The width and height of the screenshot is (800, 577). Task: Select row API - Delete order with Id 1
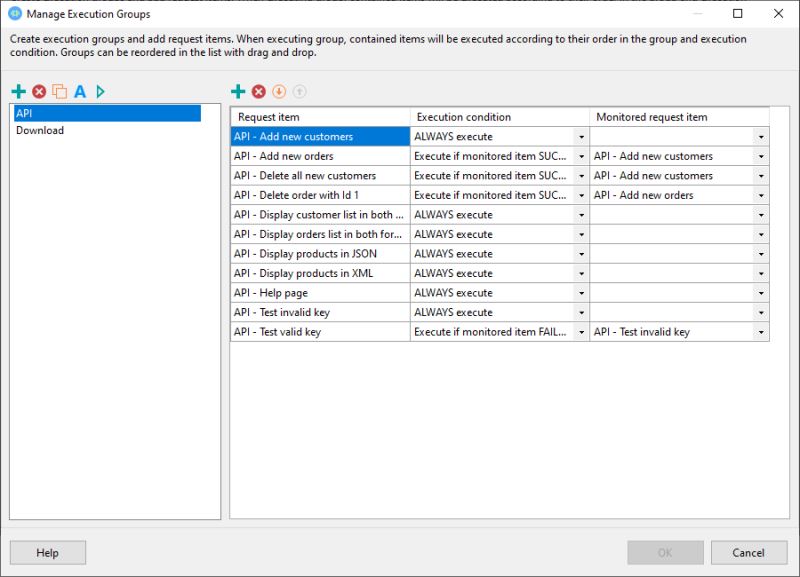pos(320,195)
